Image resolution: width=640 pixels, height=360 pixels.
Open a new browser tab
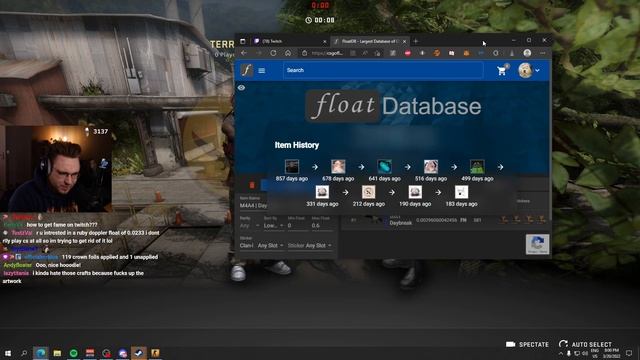416,41
